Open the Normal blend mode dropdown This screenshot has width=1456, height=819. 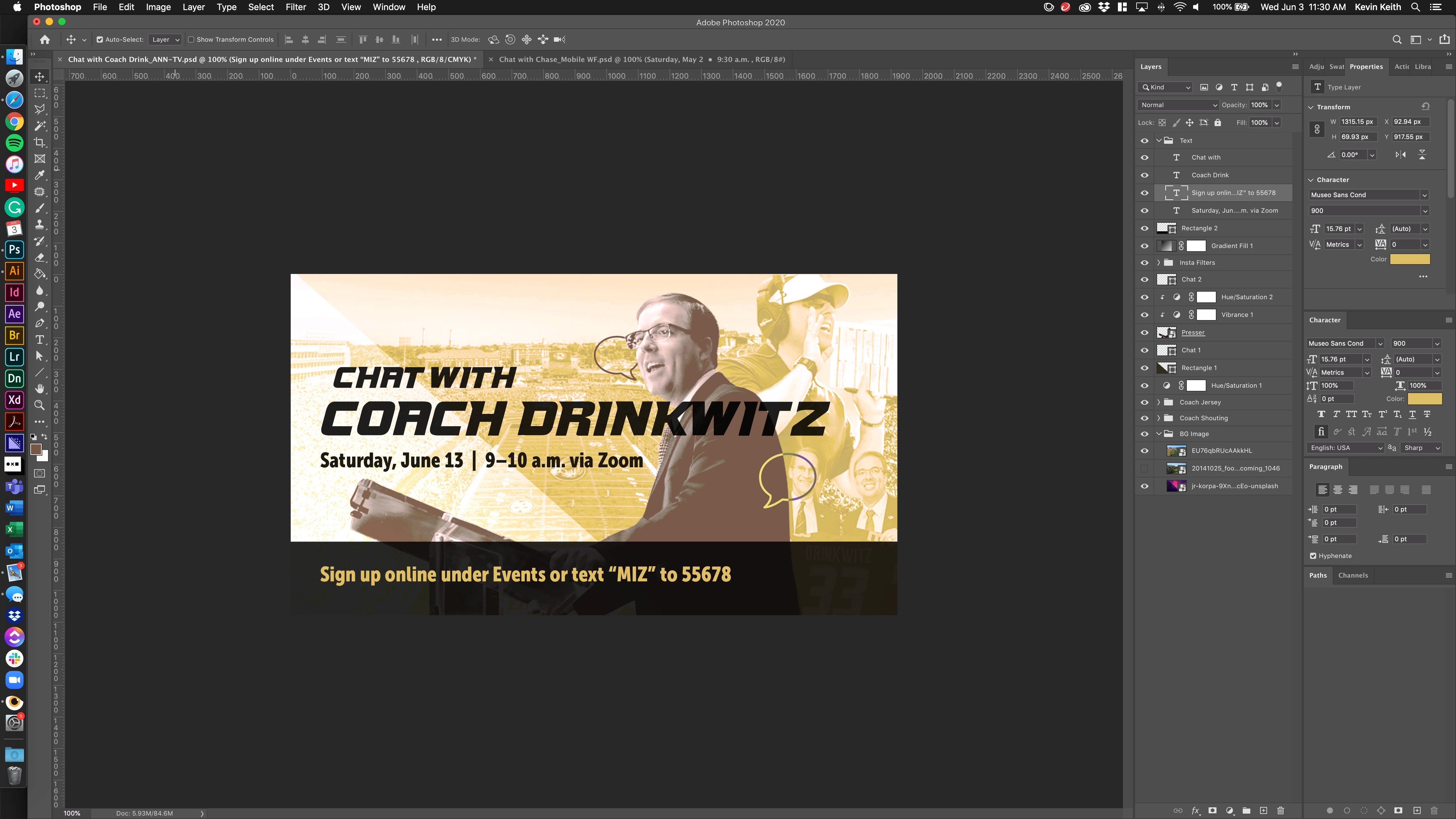(1178, 105)
